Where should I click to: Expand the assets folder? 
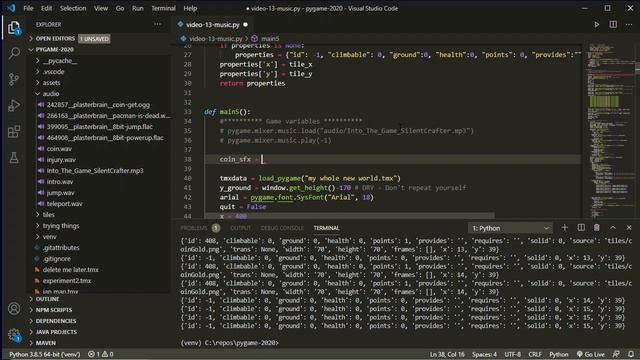pyautogui.click(x=51, y=82)
